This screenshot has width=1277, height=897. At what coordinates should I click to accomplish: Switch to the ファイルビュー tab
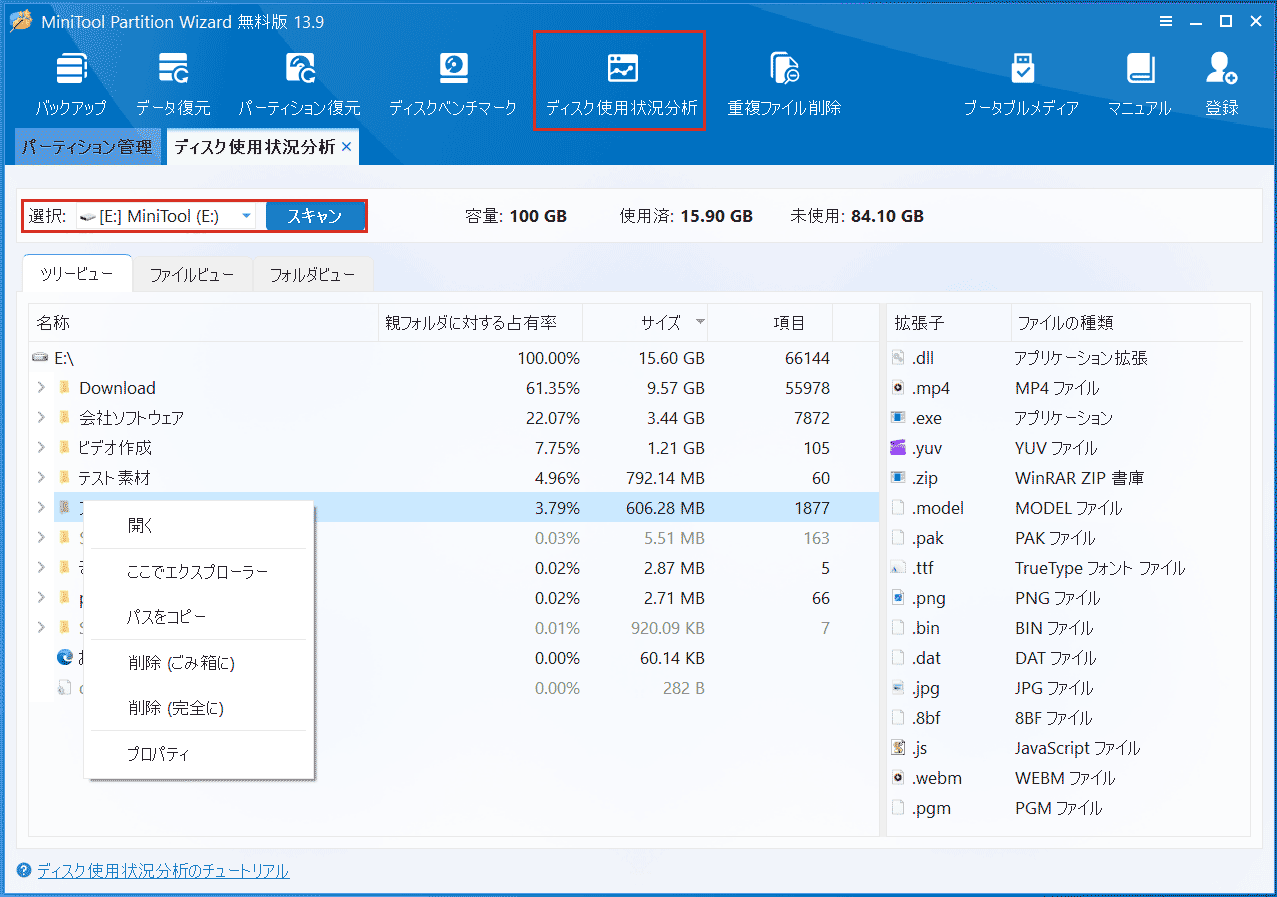(x=192, y=275)
